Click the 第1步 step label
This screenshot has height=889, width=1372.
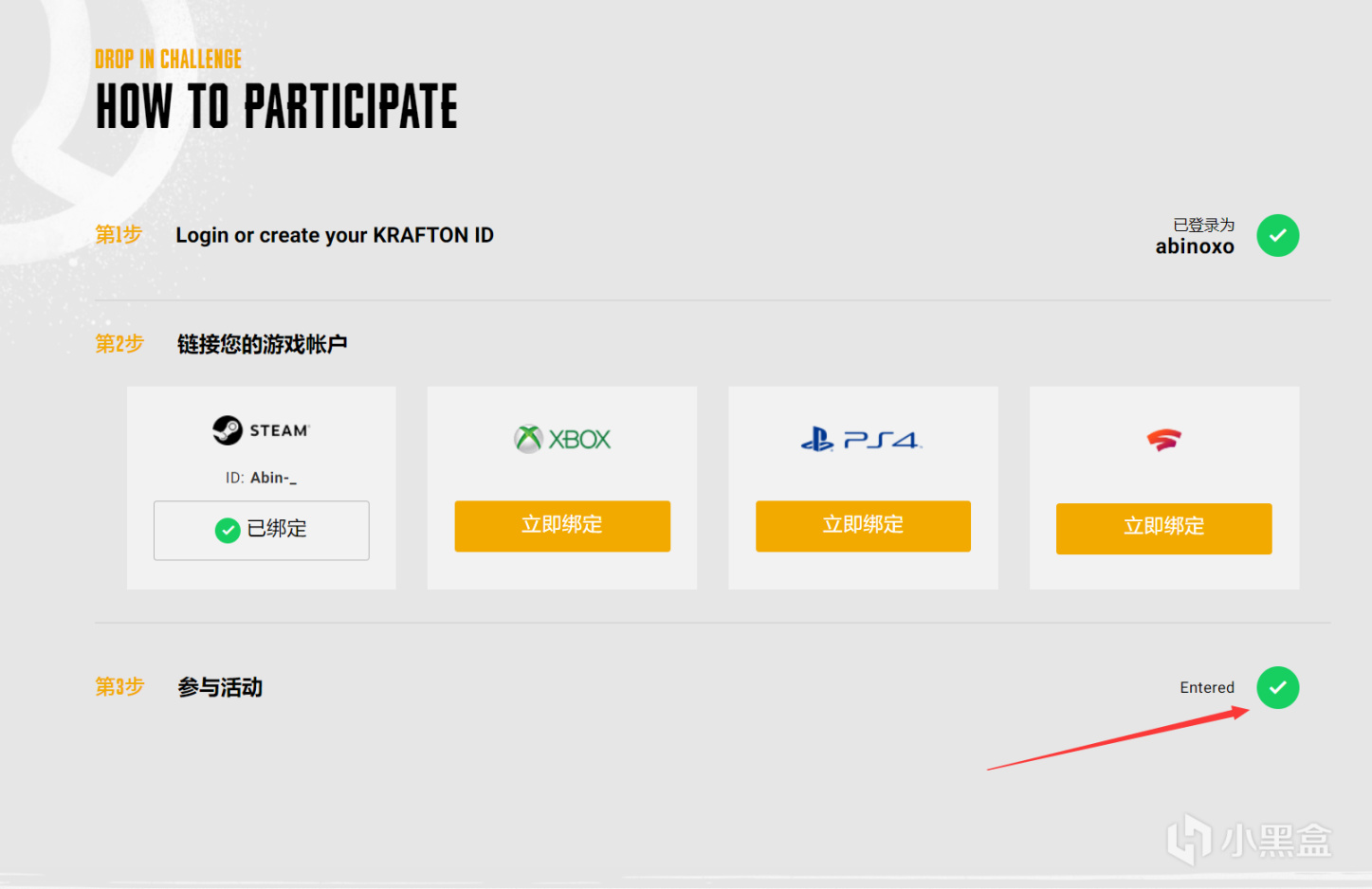pyautogui.click(x=119, y=234)
